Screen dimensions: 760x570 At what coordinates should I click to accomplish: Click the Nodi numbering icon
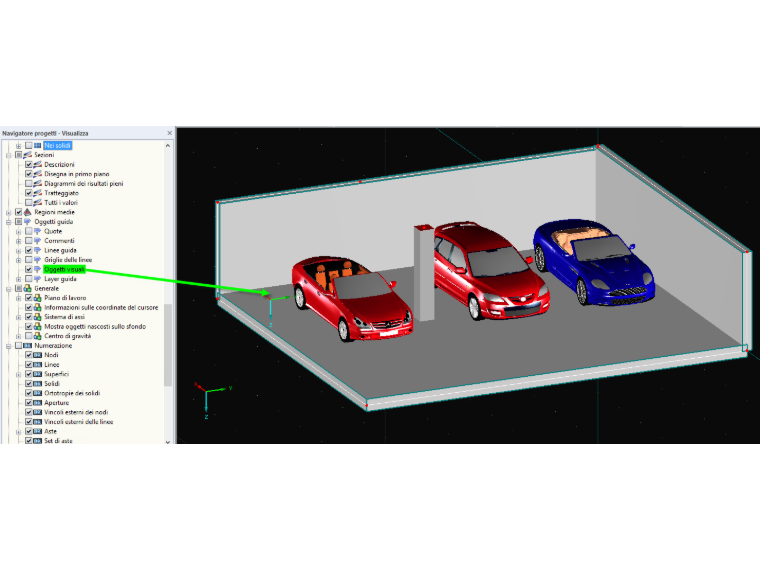[37, 355]
